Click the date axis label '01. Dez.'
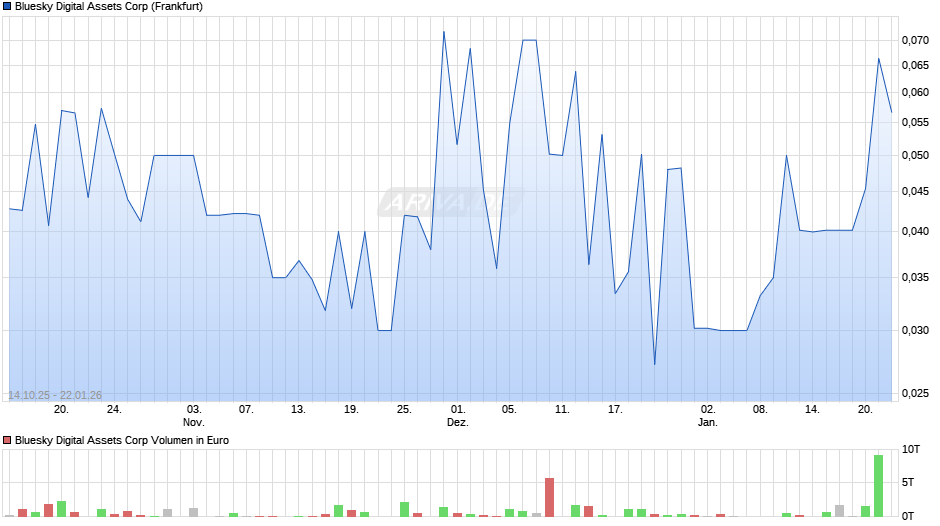The image size is (940, 526). 457,416
